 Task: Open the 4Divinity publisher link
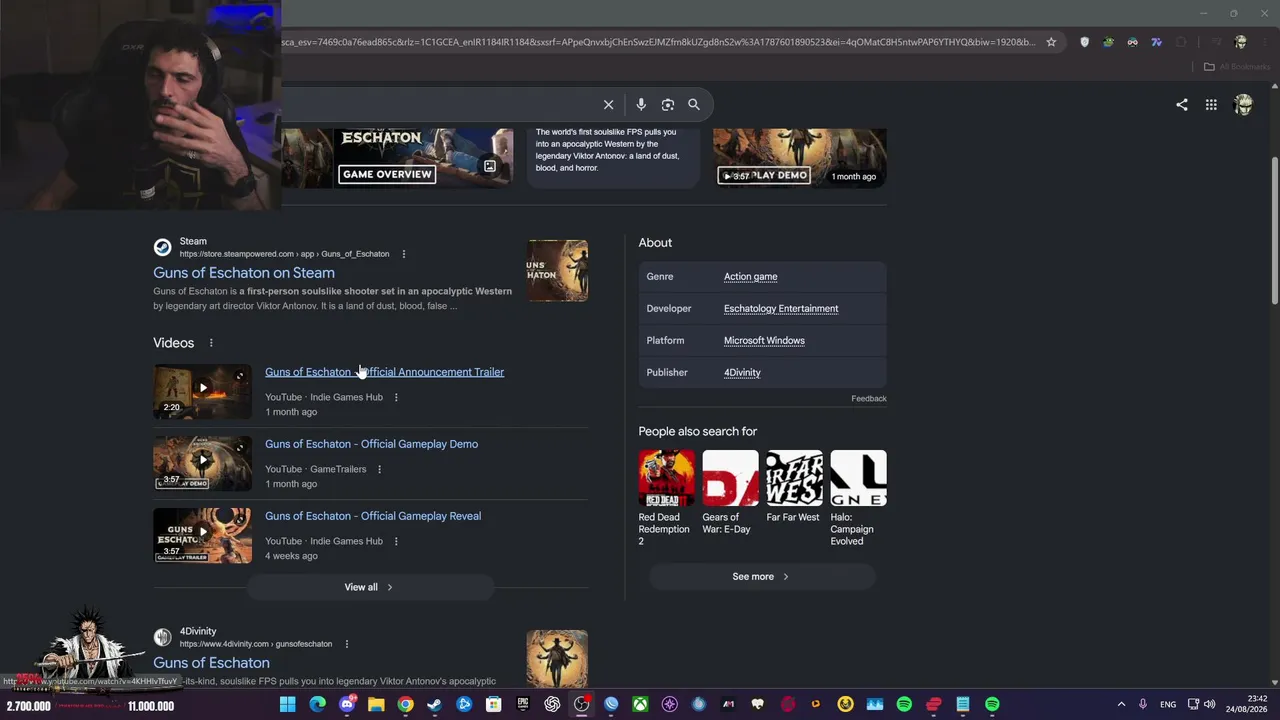[x=742, y=373]
